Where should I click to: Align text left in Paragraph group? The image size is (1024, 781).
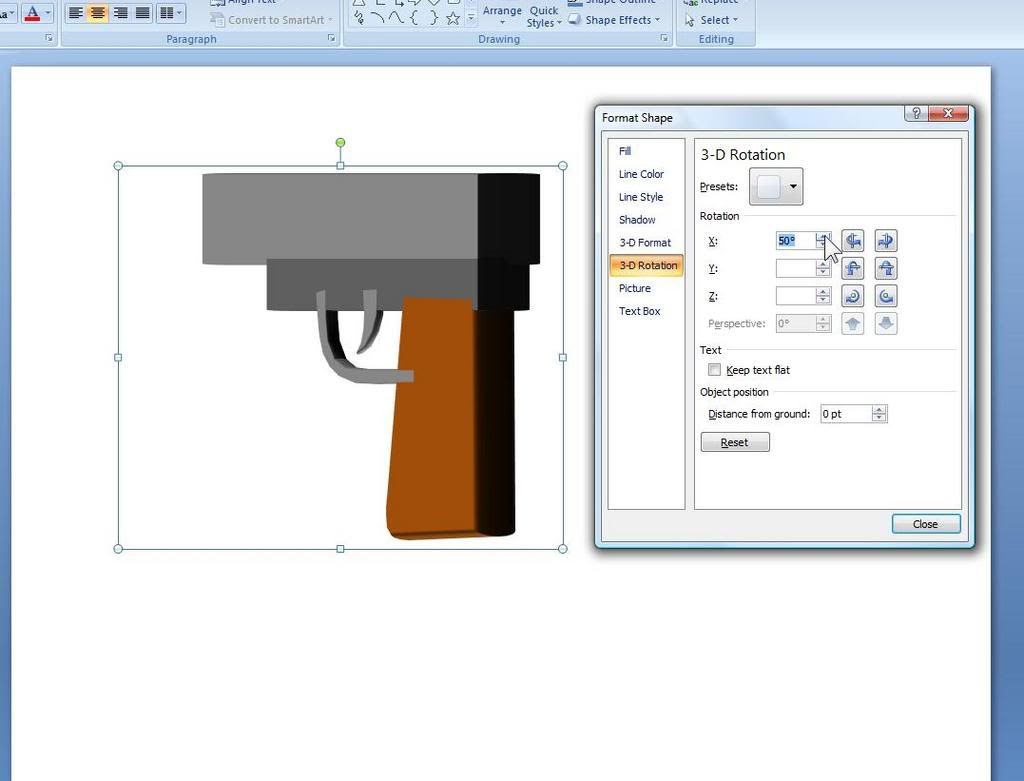(76, 12)
